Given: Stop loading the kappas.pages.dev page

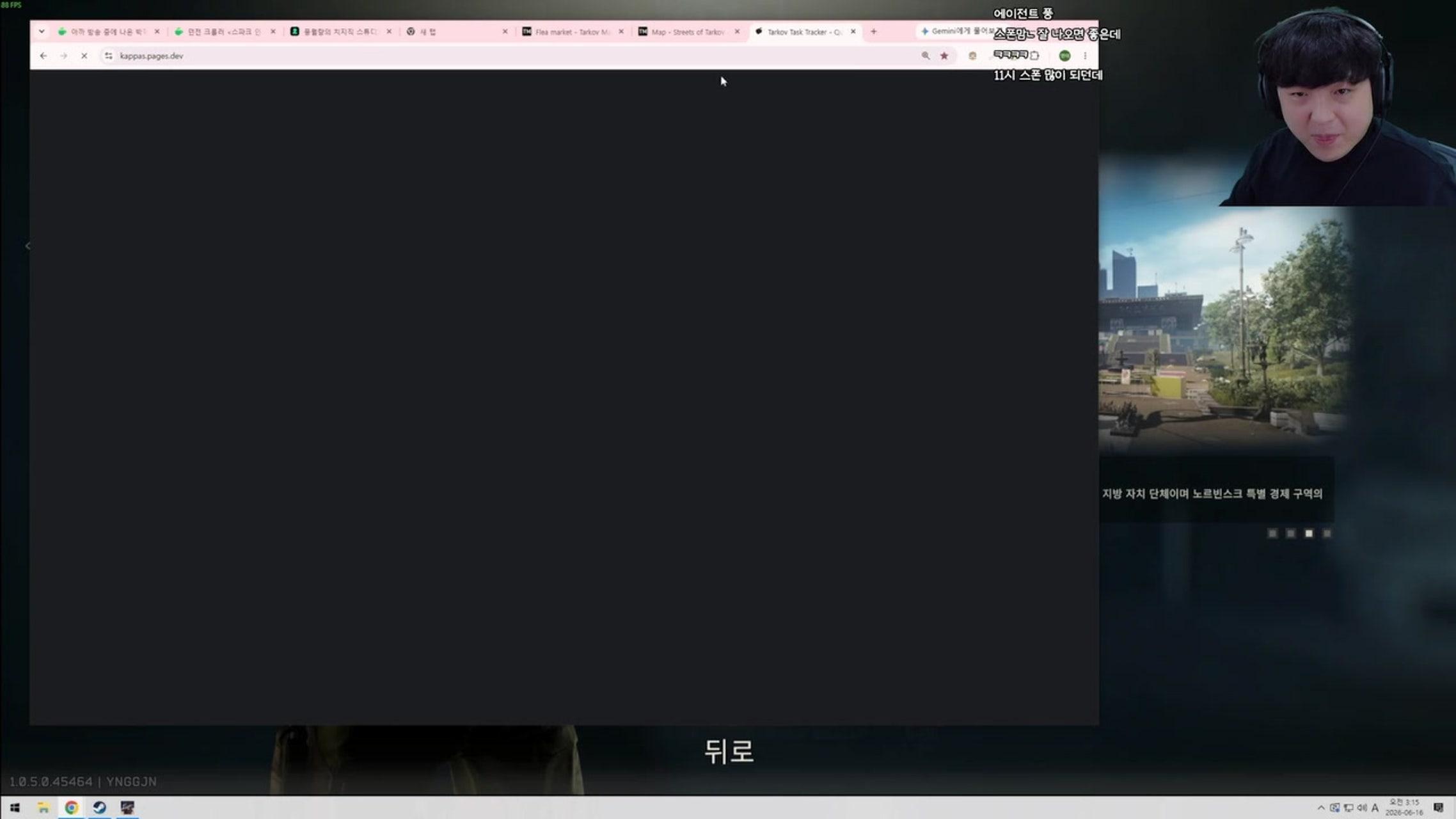Looking at the screenshot, I should coord(84,56).
